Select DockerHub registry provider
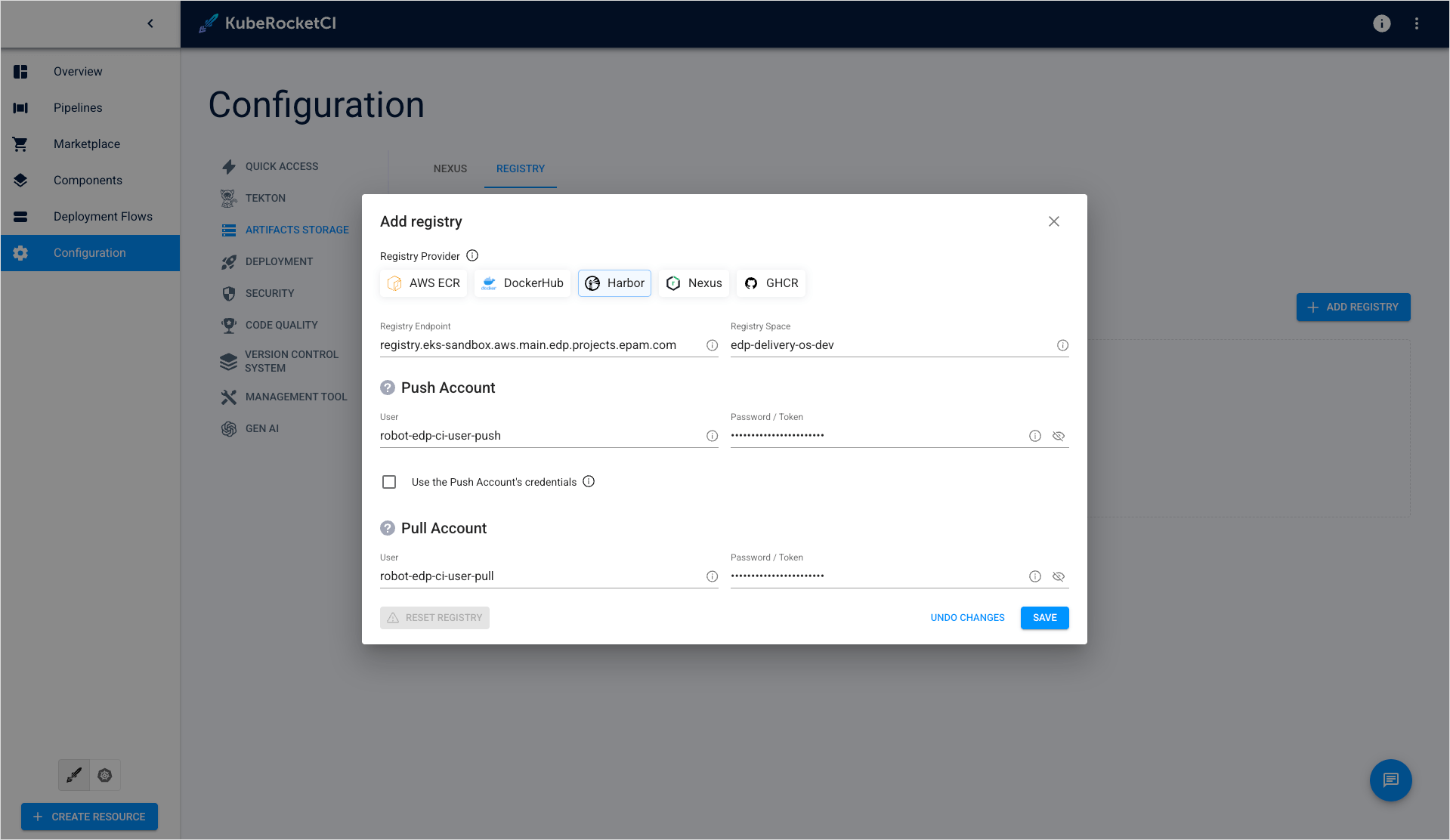The image size is (1450, 840). tap(522, 283)
